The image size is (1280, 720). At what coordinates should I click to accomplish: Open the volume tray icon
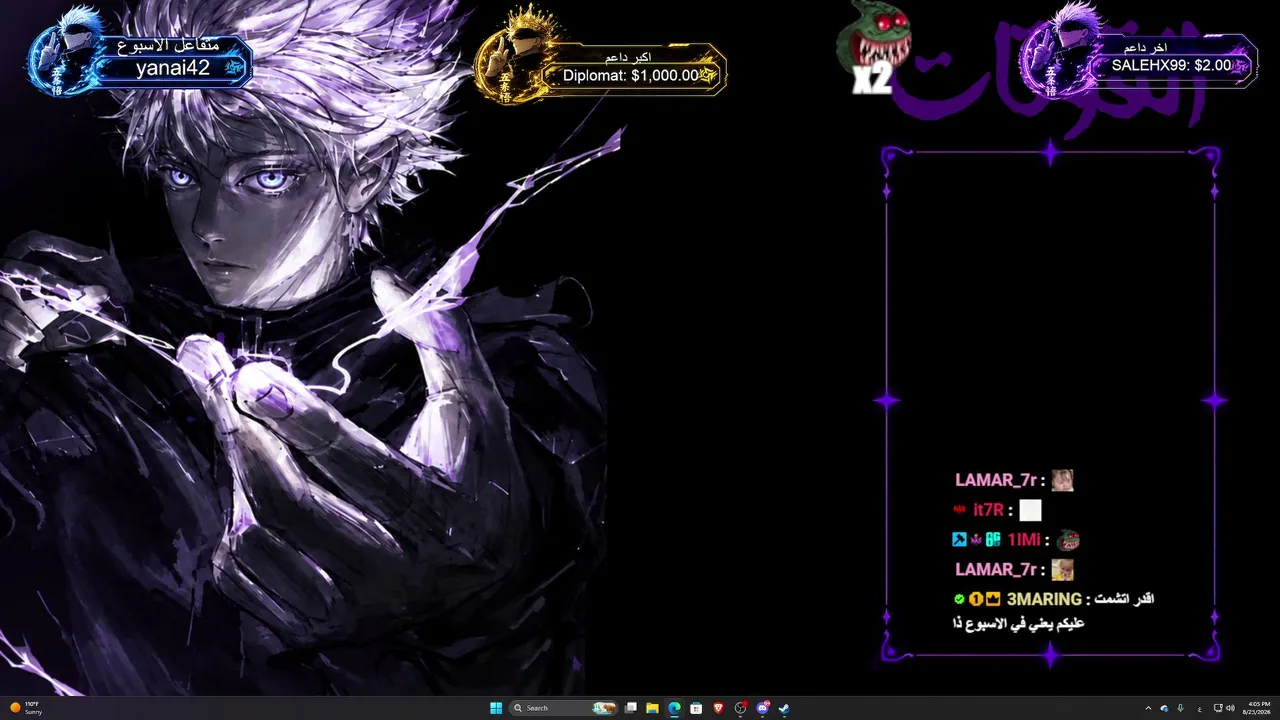click(1230, 708)
